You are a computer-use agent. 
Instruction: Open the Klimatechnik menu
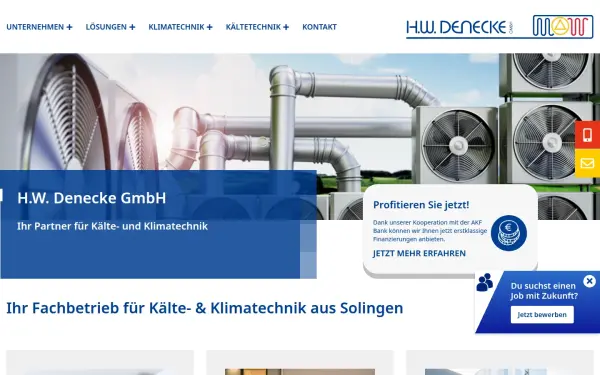(x=176, y=27)
